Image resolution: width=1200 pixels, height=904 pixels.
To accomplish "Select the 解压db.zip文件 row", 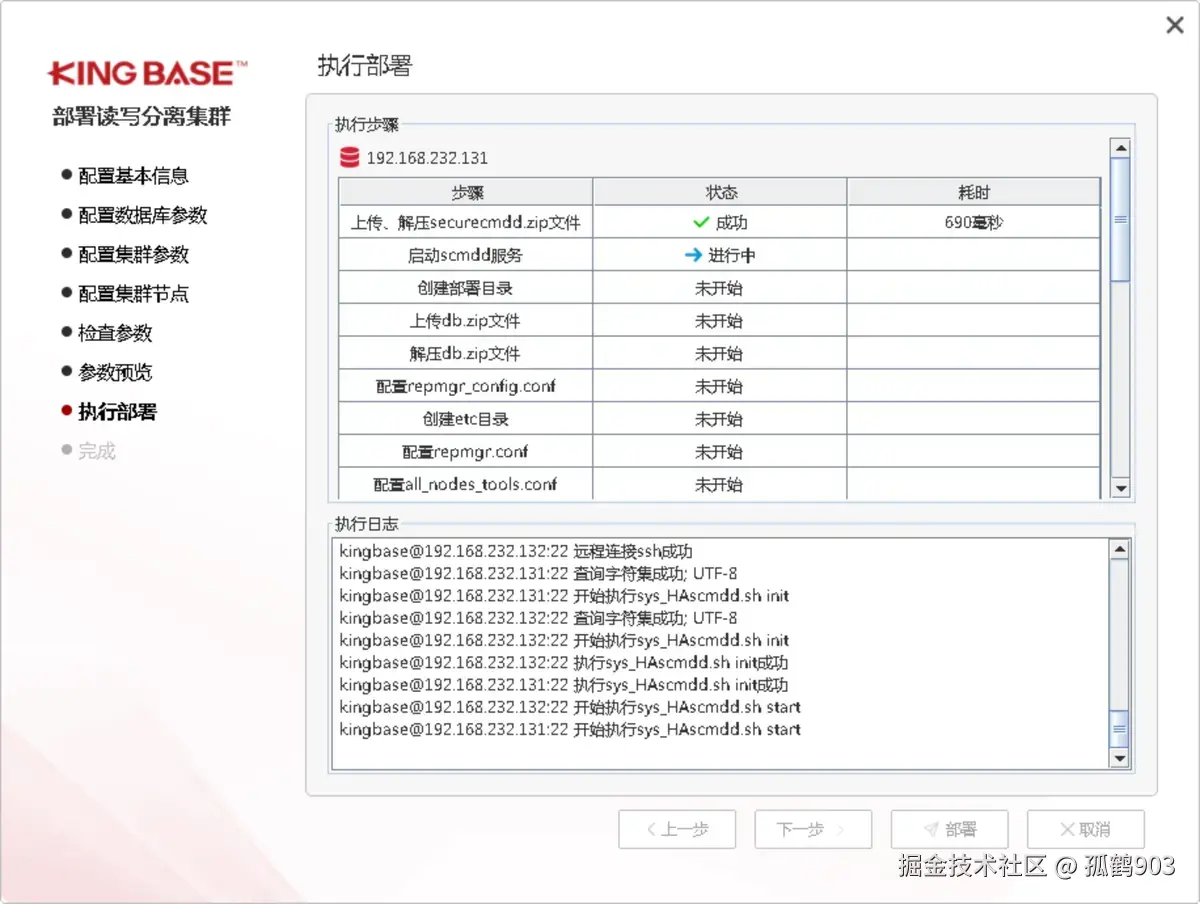I will (719, 353).
